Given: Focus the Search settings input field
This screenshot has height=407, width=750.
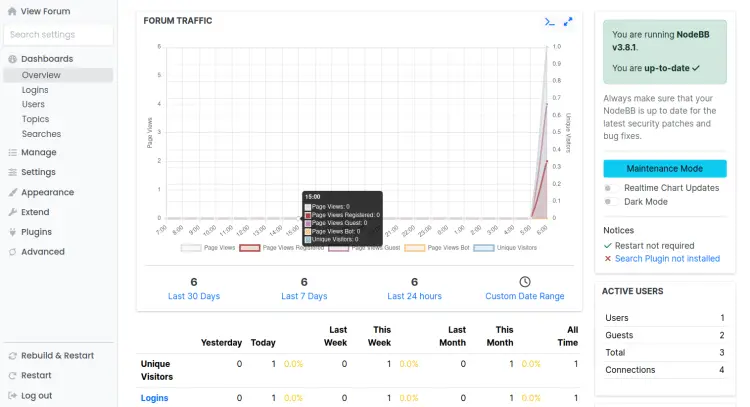Looking at the screenshot, I should [58, 35].
